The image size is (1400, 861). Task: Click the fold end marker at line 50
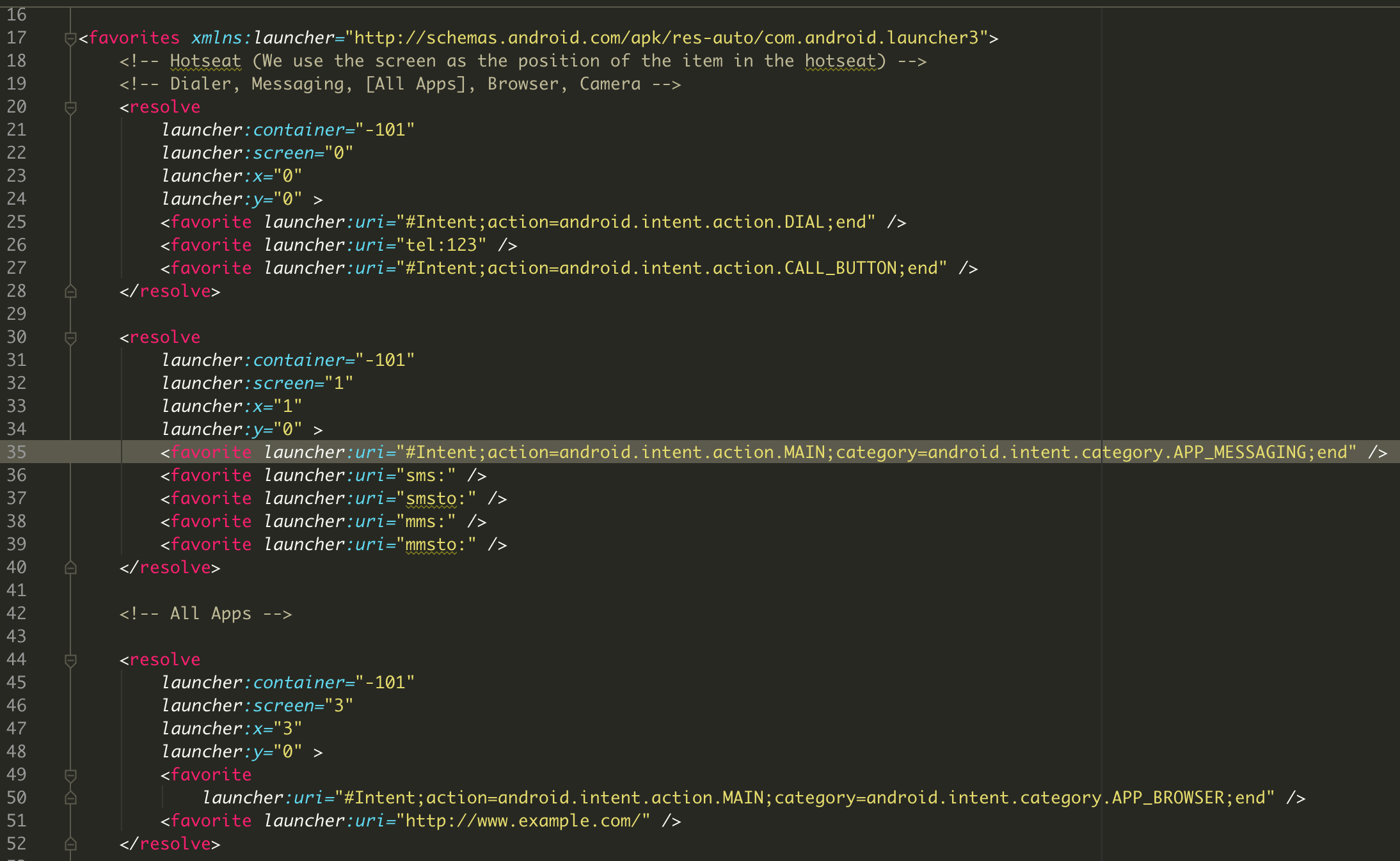(x=70, y=798)
